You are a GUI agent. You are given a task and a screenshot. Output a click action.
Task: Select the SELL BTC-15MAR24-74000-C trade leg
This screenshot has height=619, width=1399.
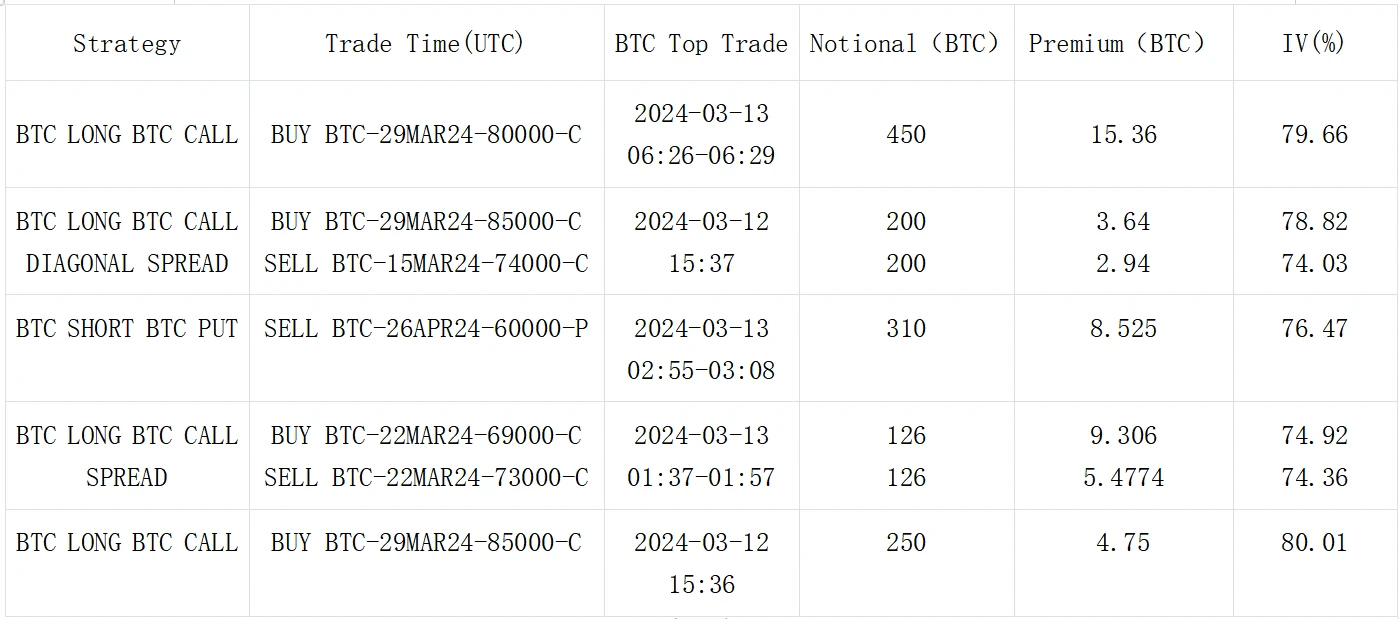click(426, 264)
